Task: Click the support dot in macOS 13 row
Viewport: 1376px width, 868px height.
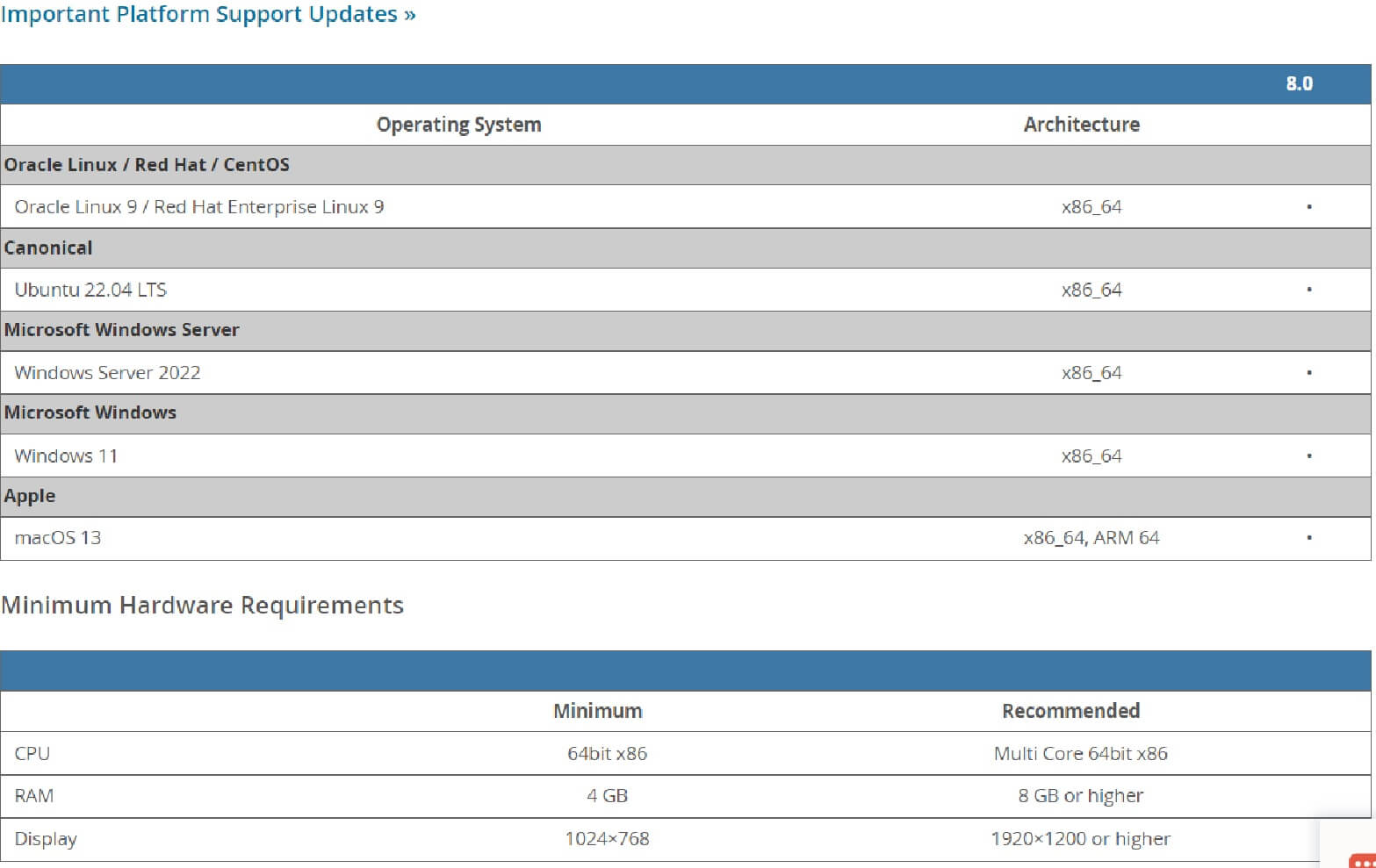Action: click(1308, 538)
